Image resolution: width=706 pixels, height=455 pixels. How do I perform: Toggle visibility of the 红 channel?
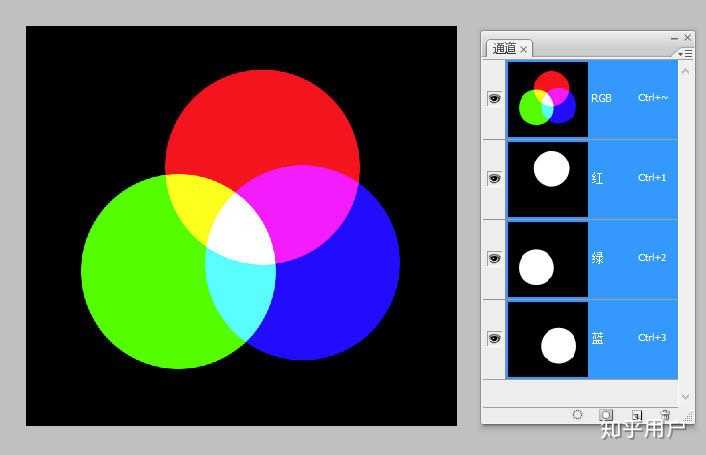pos(494,178)
